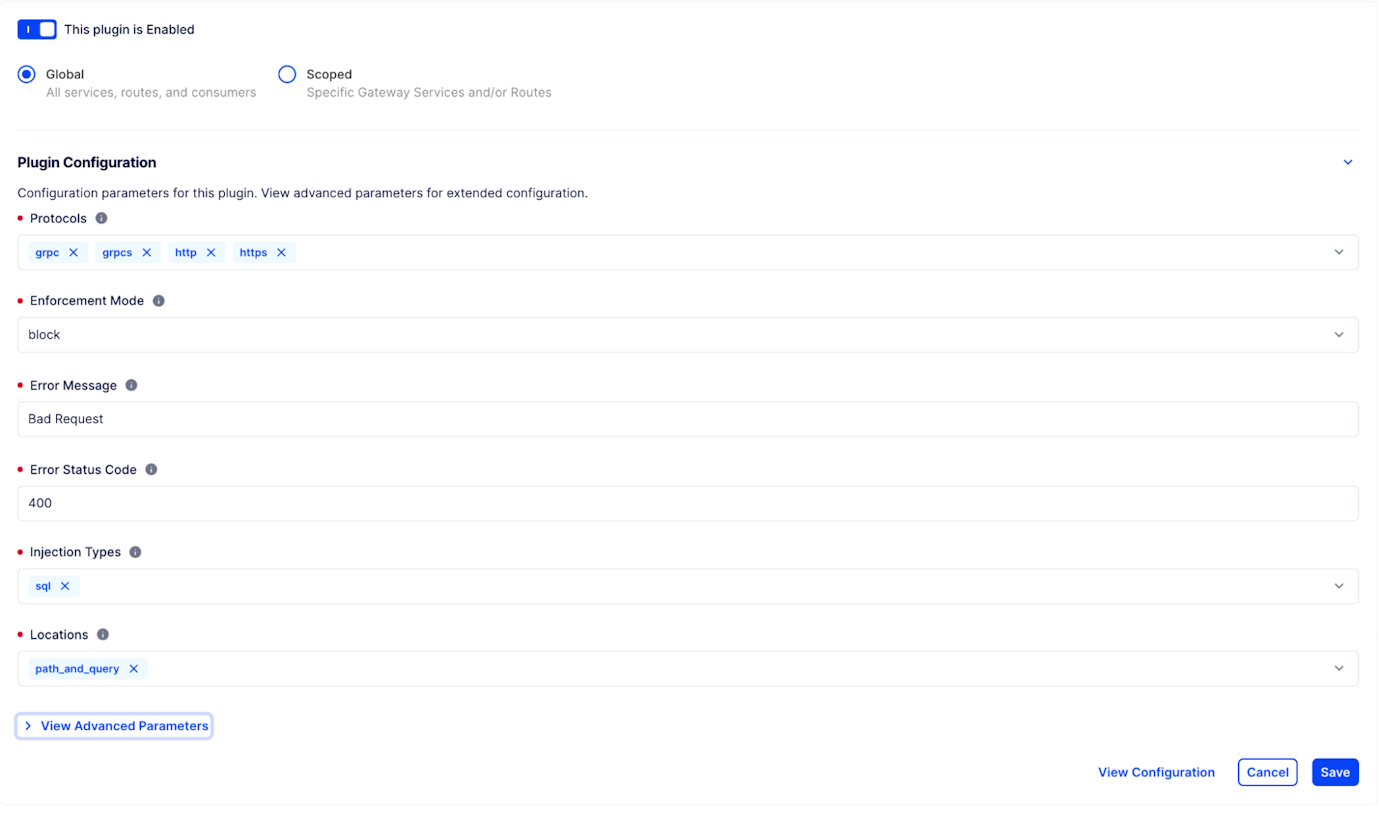Remove the grpc protocol tag

[73, 252]
